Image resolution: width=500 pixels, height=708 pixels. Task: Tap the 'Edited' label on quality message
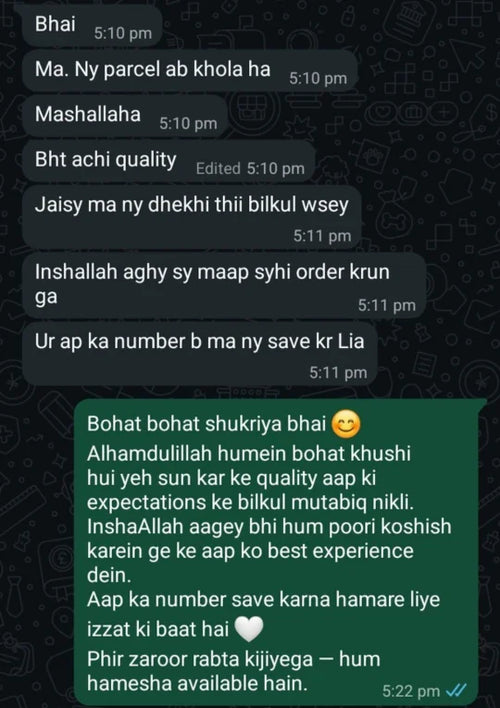218,168
